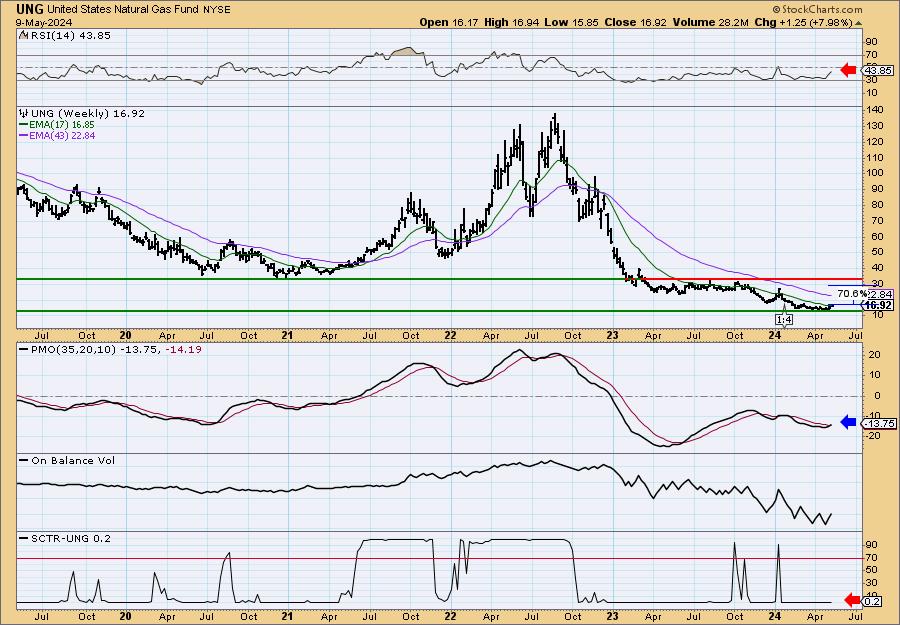The image size is (900, 625).
Task: Click the black On Balance Vol legend line
Action: pyautogui.click(x=24, y=461)
